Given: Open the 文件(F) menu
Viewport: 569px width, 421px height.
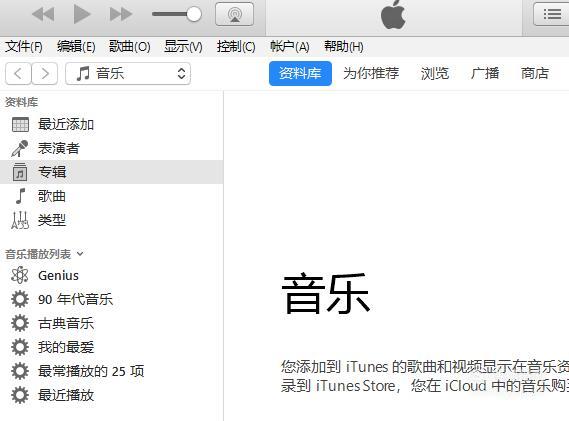Looking at the screenshot, I should 24,46.
